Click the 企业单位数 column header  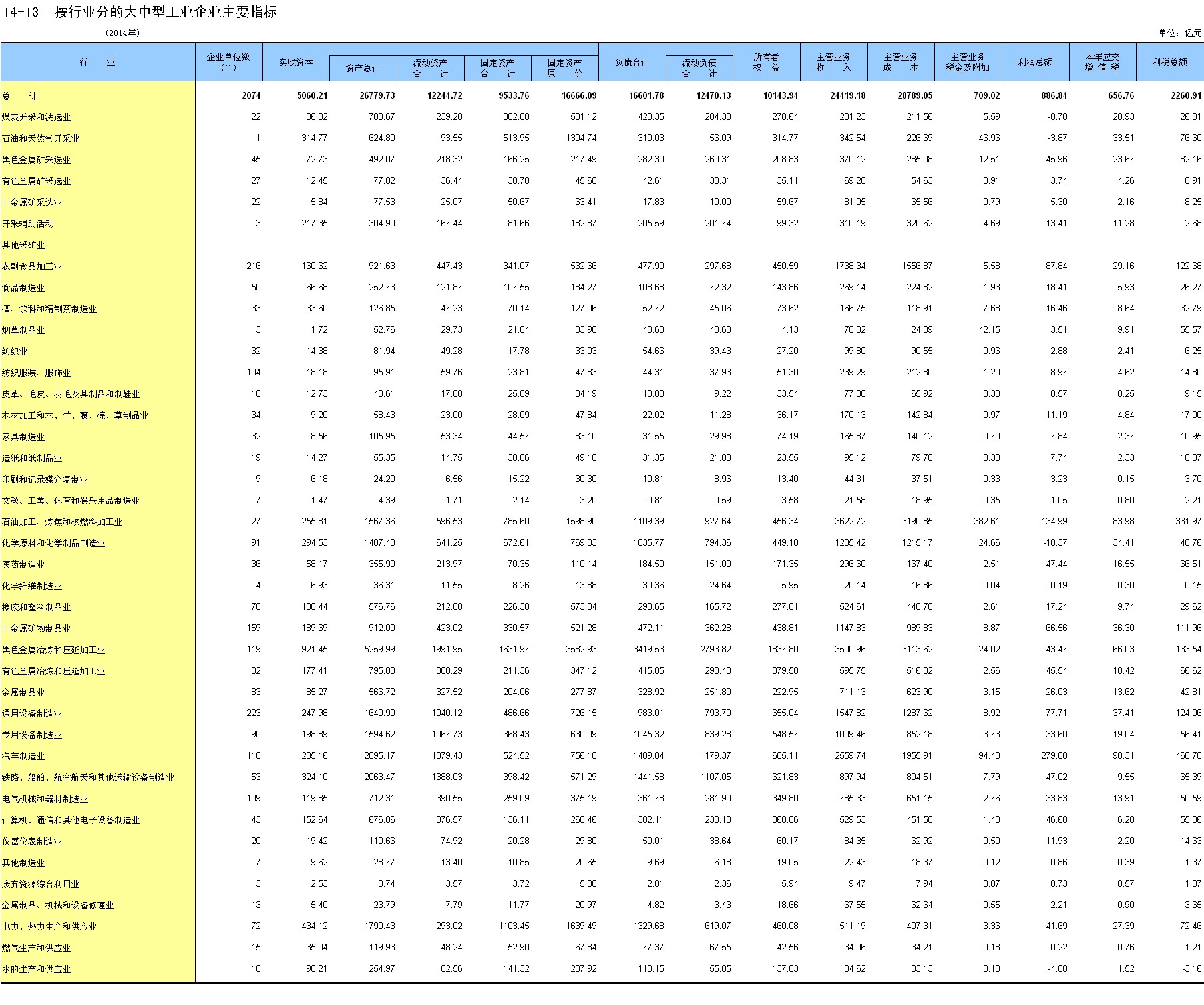pos(228,62)
